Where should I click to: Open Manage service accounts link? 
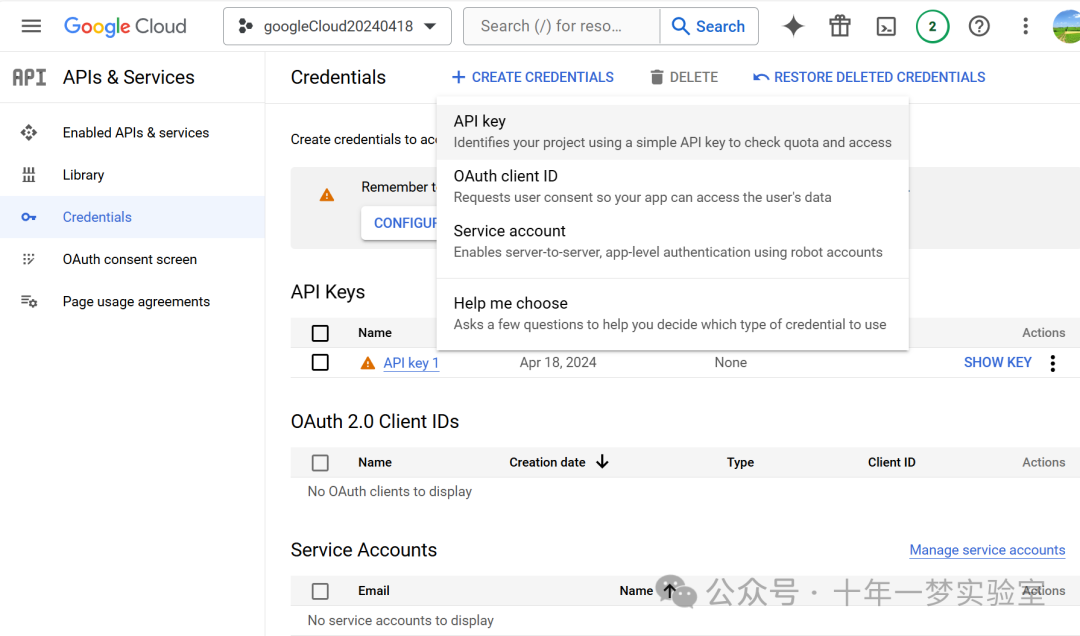(x=987, y=550)
